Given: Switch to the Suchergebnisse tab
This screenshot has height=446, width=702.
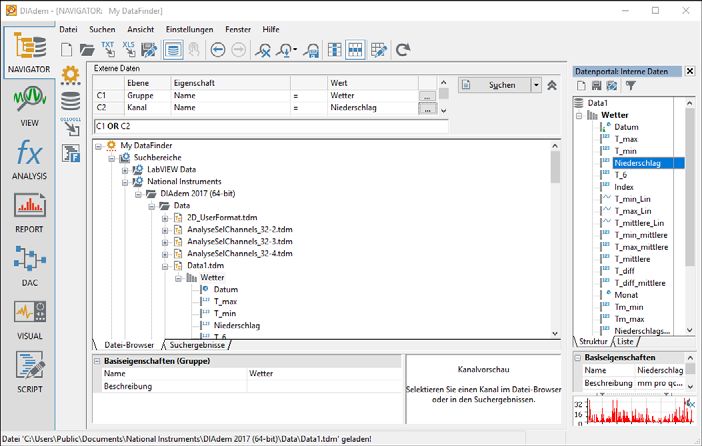Looking at the screenshot, I should 197,345.
